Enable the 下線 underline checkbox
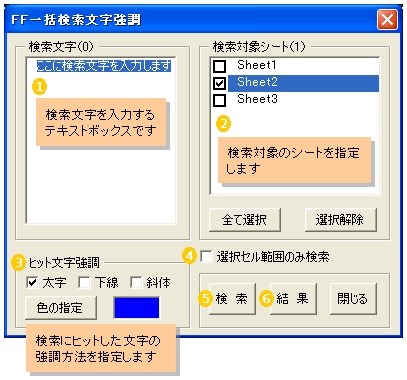Image resolution: width=407 pixels, height=380 pixels. [84, 283]
